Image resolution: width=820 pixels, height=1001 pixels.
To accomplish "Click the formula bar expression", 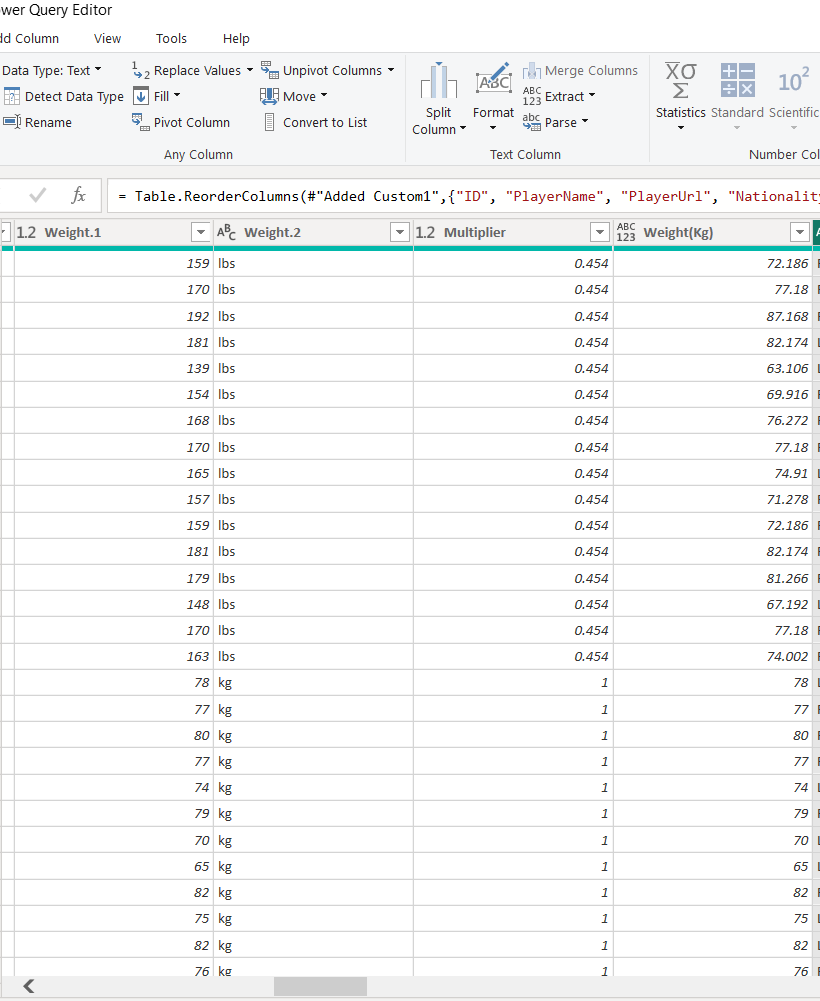I will point(400,195).
